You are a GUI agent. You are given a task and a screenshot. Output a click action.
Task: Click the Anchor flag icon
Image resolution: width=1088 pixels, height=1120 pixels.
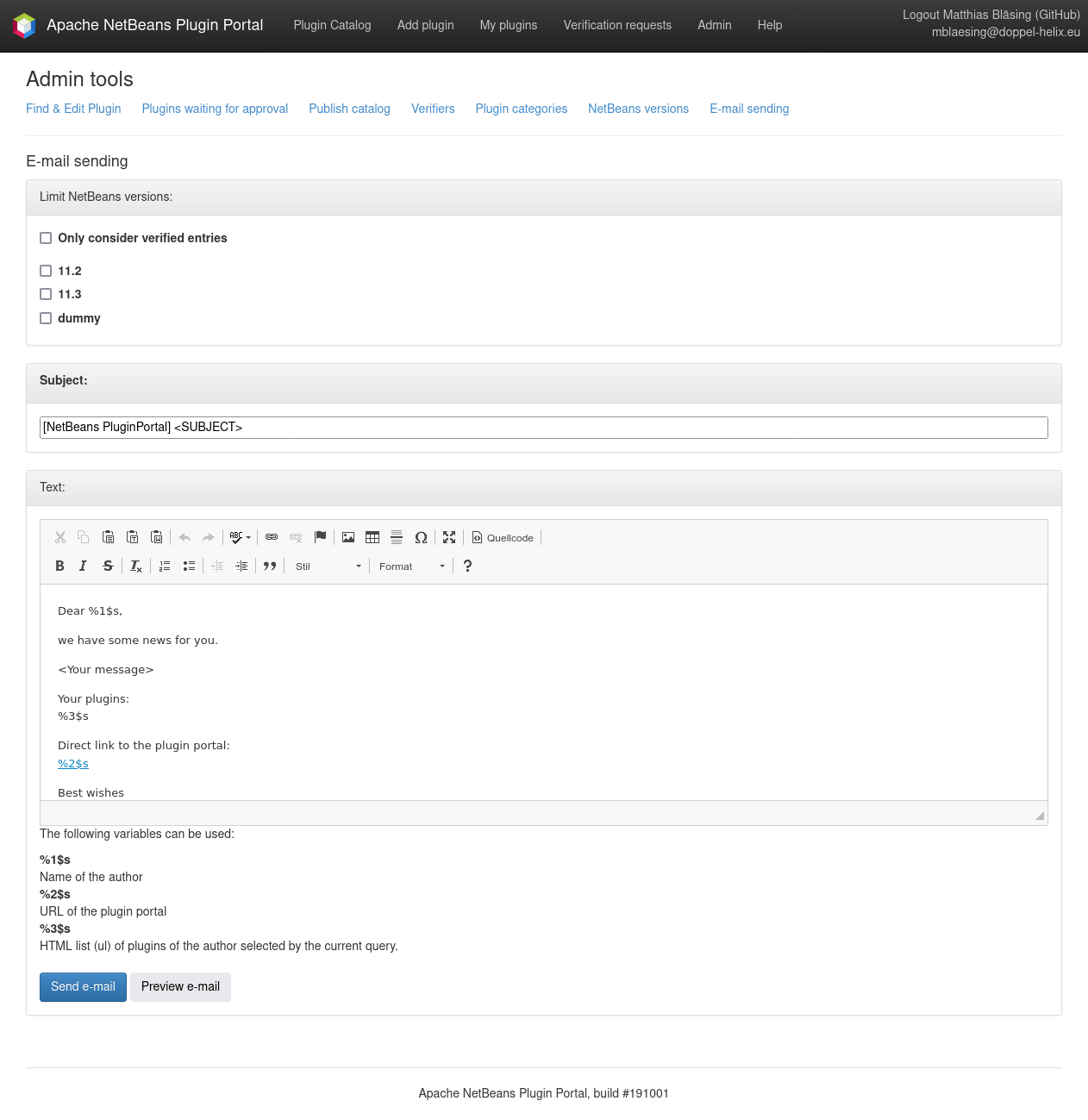click(320, 537)
